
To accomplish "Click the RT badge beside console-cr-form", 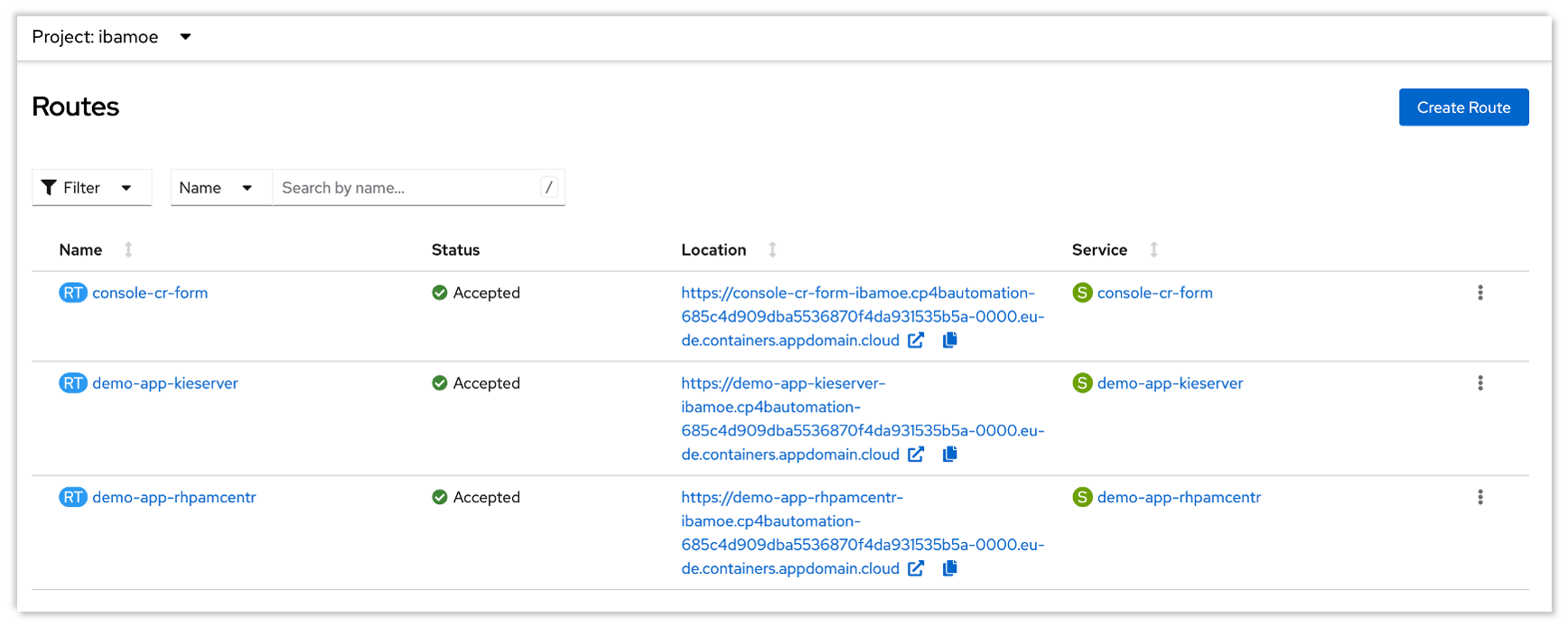I will click(x=73, y=293).
